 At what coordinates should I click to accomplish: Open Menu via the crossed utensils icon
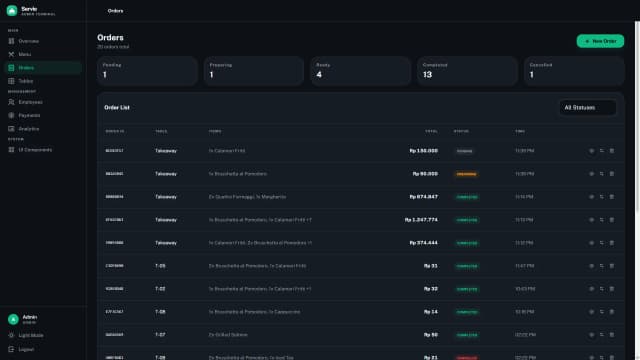pyautogui.click(x=11, y=54)
